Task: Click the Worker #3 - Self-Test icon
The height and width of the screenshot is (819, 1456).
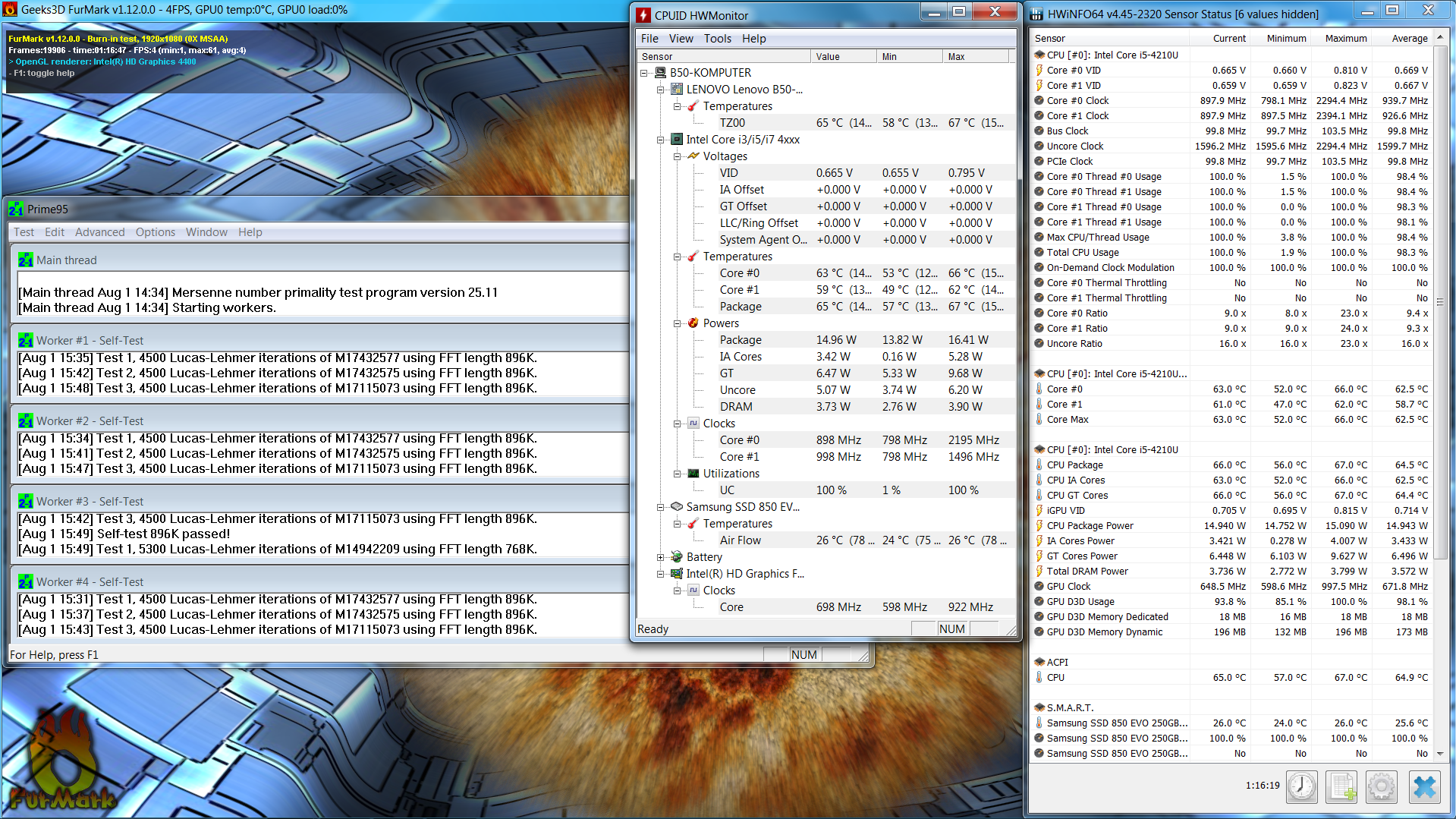Action: tap(26, 502)
